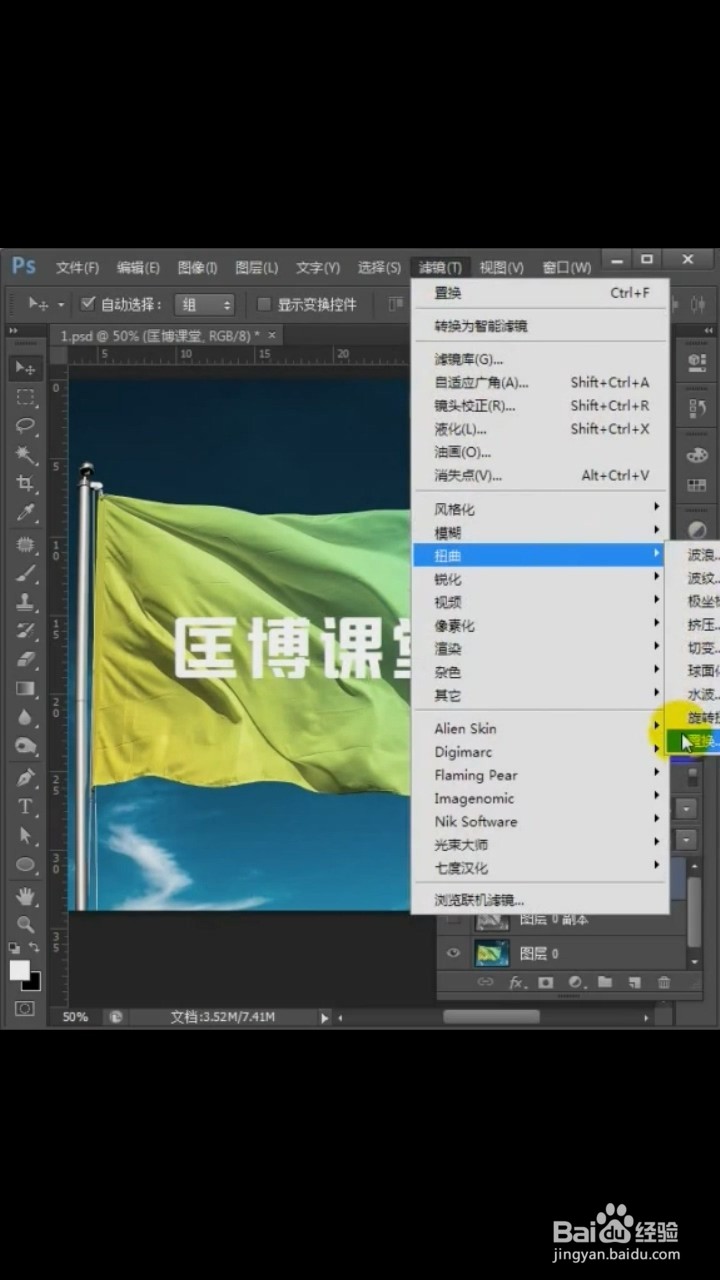The image size is (720, 1280).
Task: Open the 文件(F) menu
Action: coord(77,267)
